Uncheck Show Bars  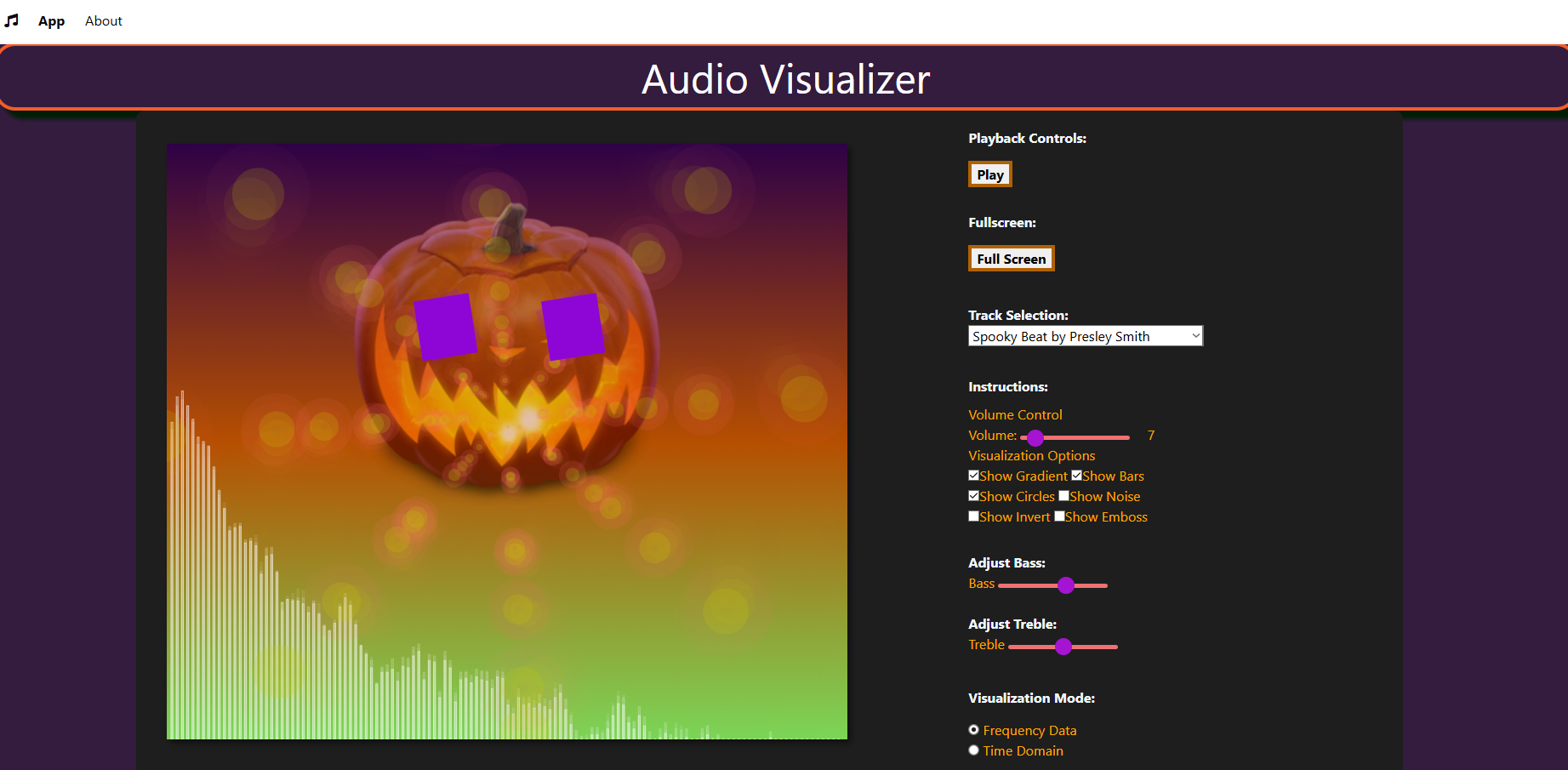click(1075, 475)
